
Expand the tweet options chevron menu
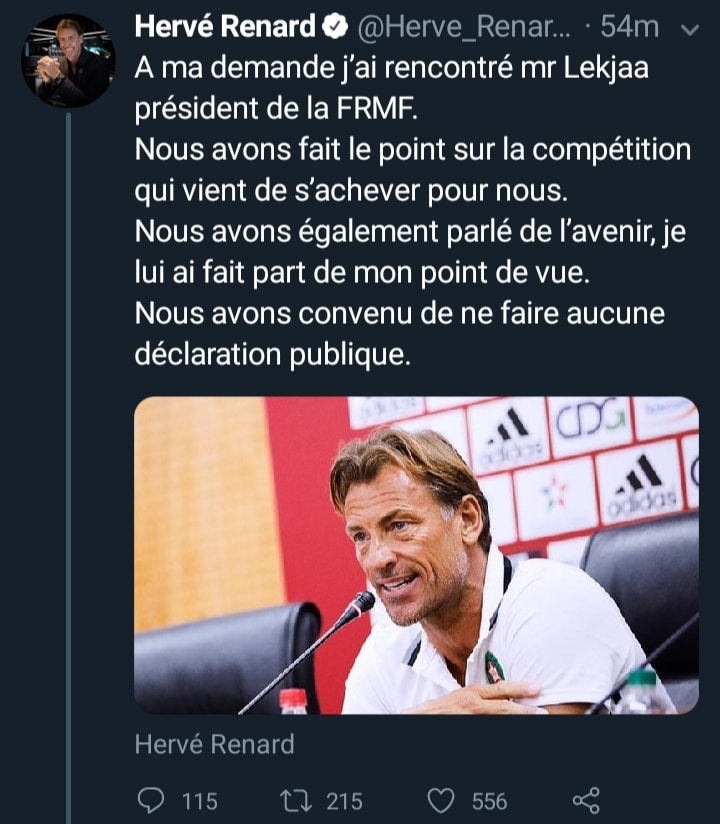point(688,30)
